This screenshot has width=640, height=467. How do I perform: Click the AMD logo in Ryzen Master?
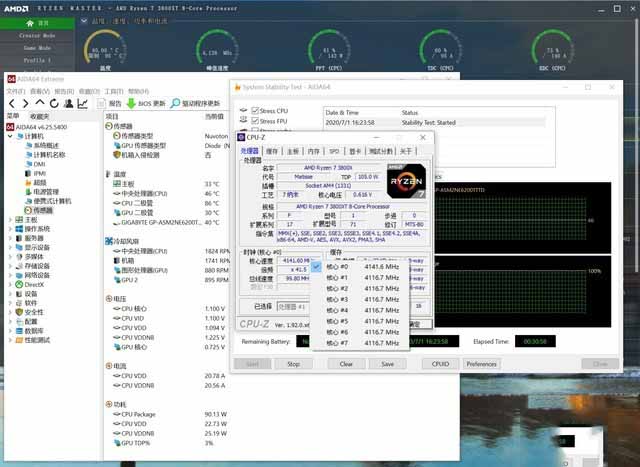[16, 8]
